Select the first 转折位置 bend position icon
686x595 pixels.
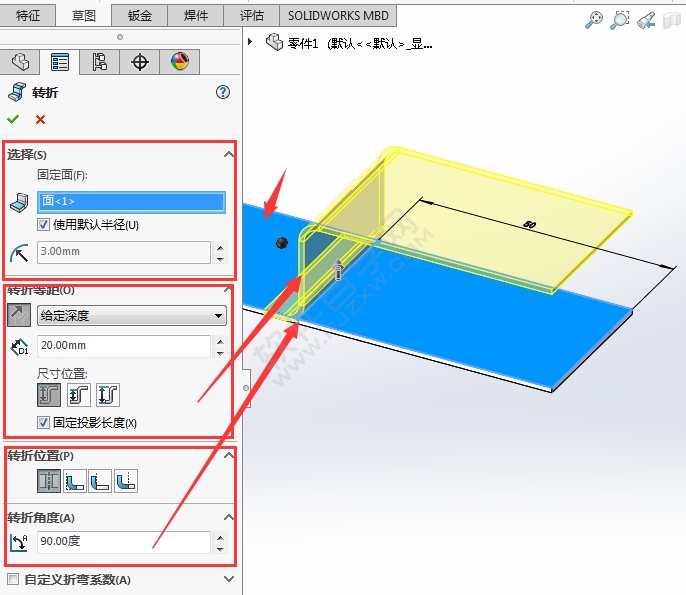coord(47,482)
